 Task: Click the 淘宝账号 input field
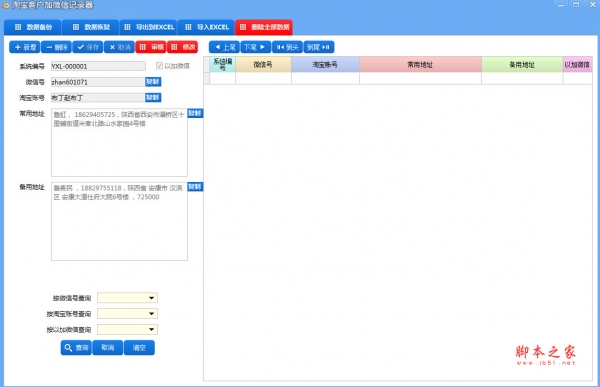pyautogui.click(x=98, y=98)
